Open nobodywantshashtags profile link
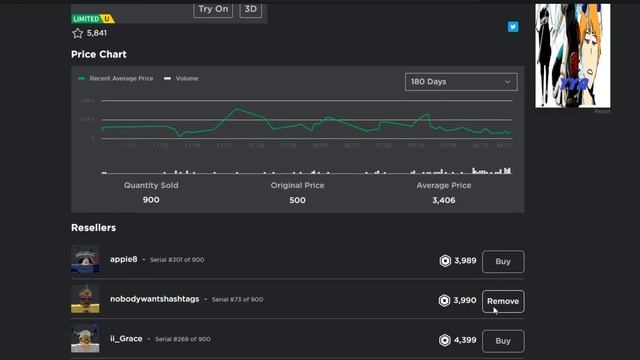Viewport: 640px width, 360px height. click(x=155, y=299)
